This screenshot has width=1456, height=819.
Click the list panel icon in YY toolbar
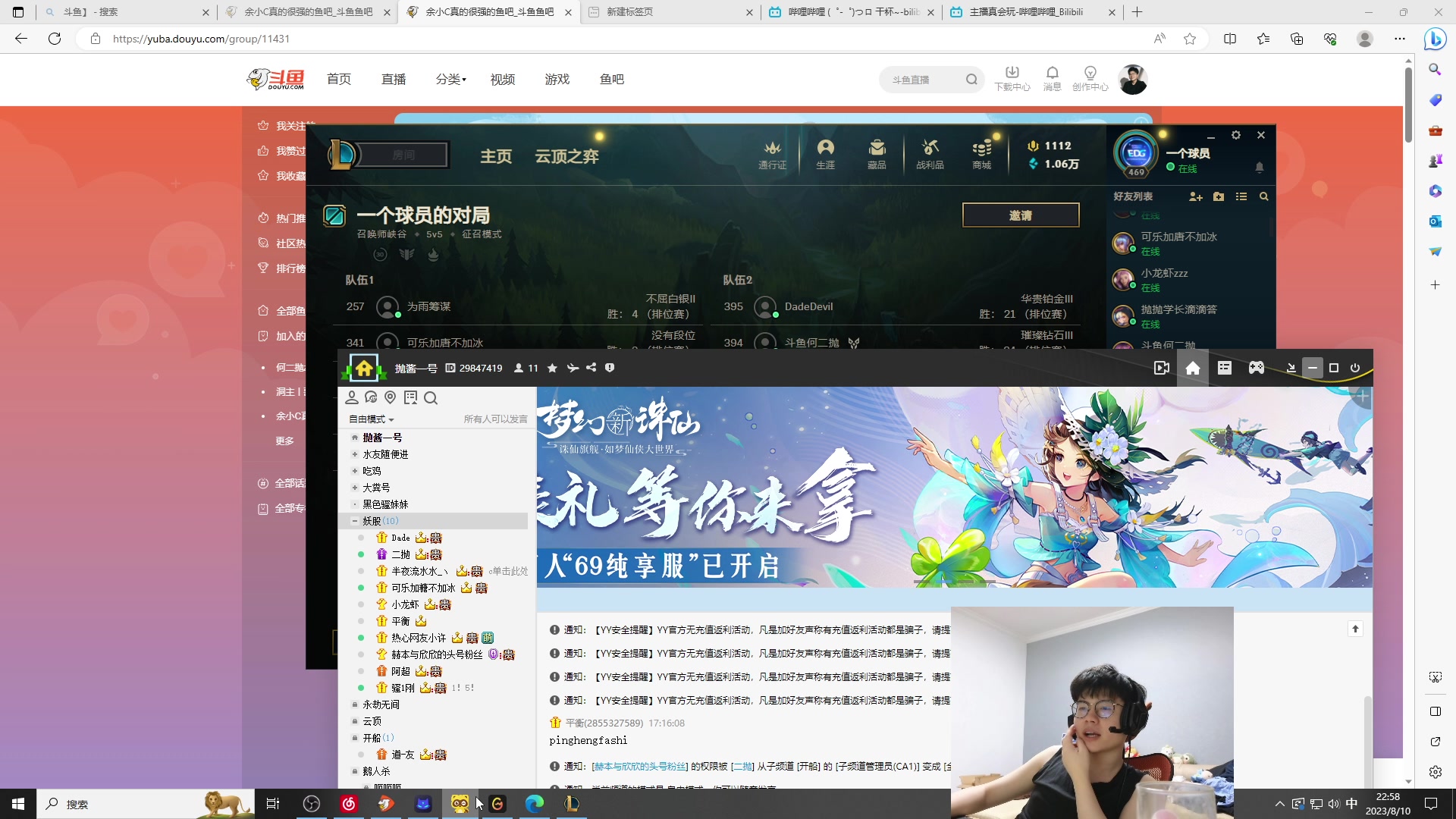1225,368
